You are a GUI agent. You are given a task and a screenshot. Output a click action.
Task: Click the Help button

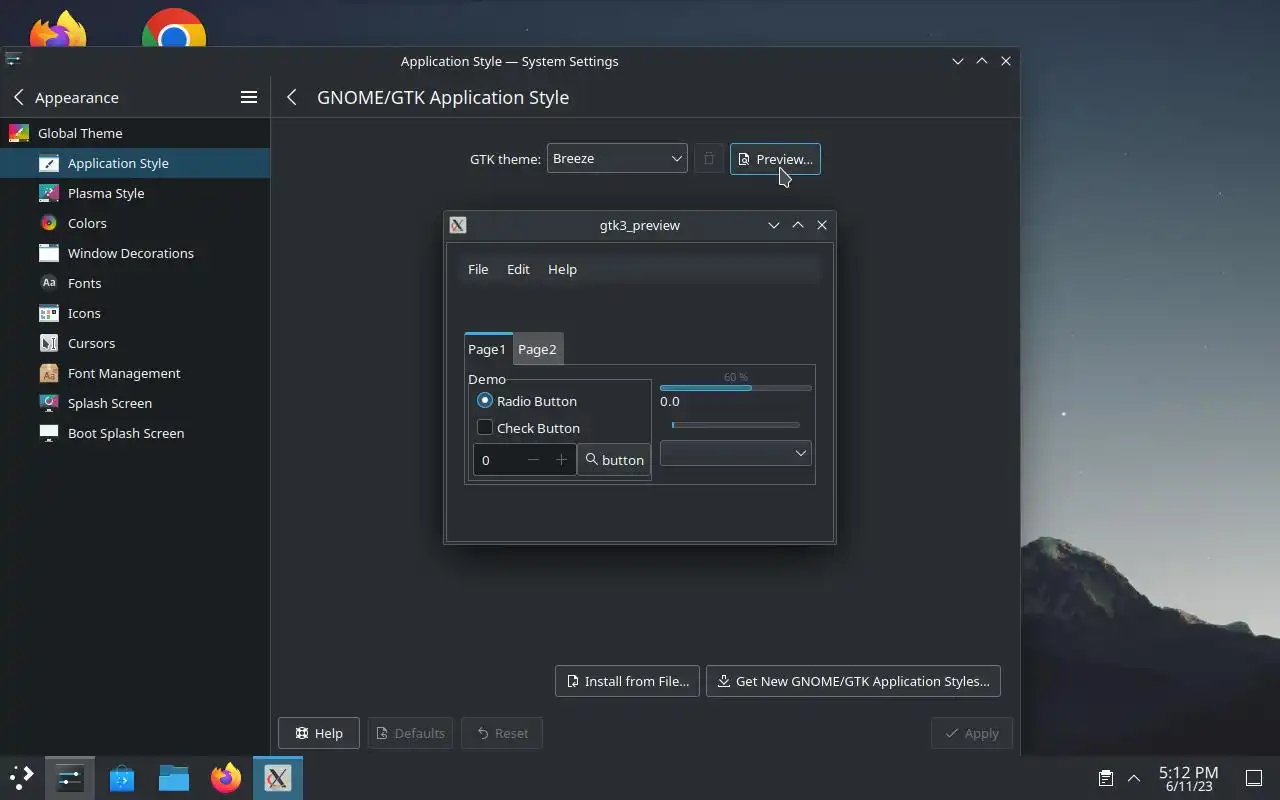point(319,733)
